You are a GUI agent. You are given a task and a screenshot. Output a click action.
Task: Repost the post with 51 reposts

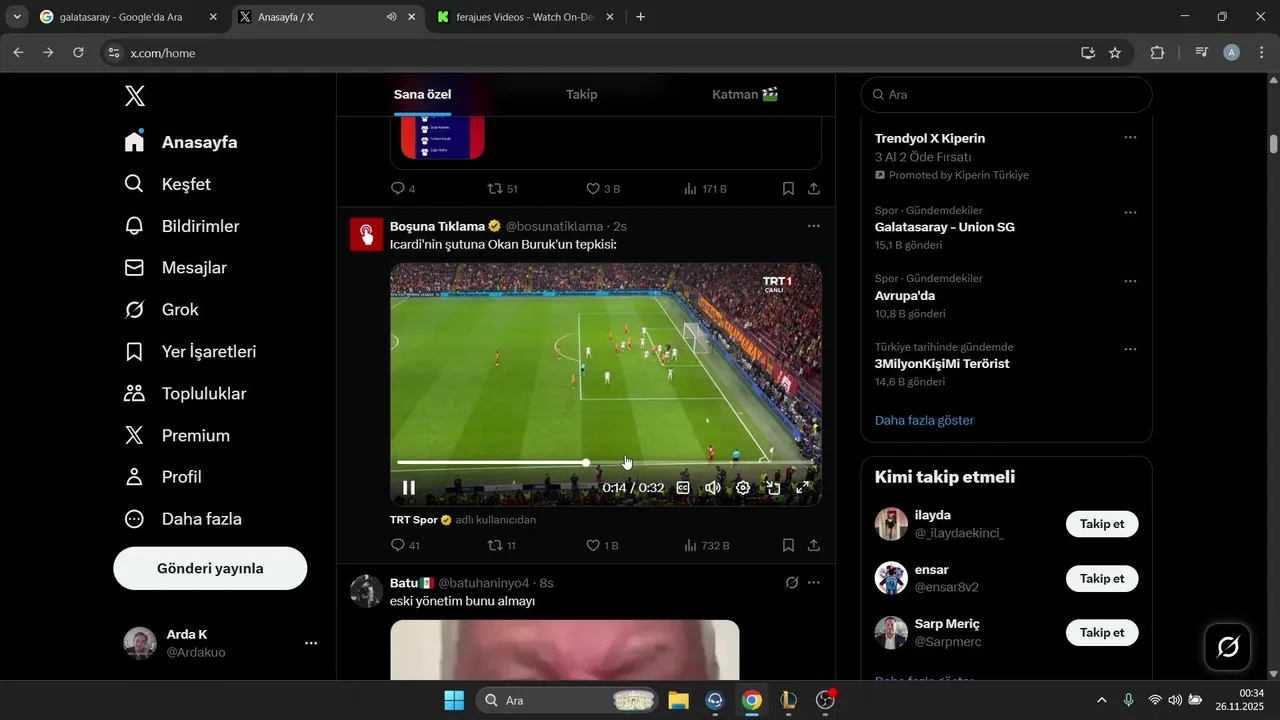pos(502,189)
